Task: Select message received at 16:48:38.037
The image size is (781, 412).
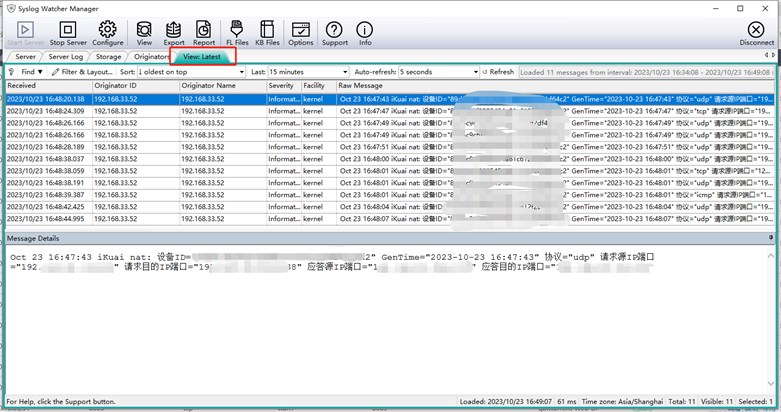Action: 390,159
